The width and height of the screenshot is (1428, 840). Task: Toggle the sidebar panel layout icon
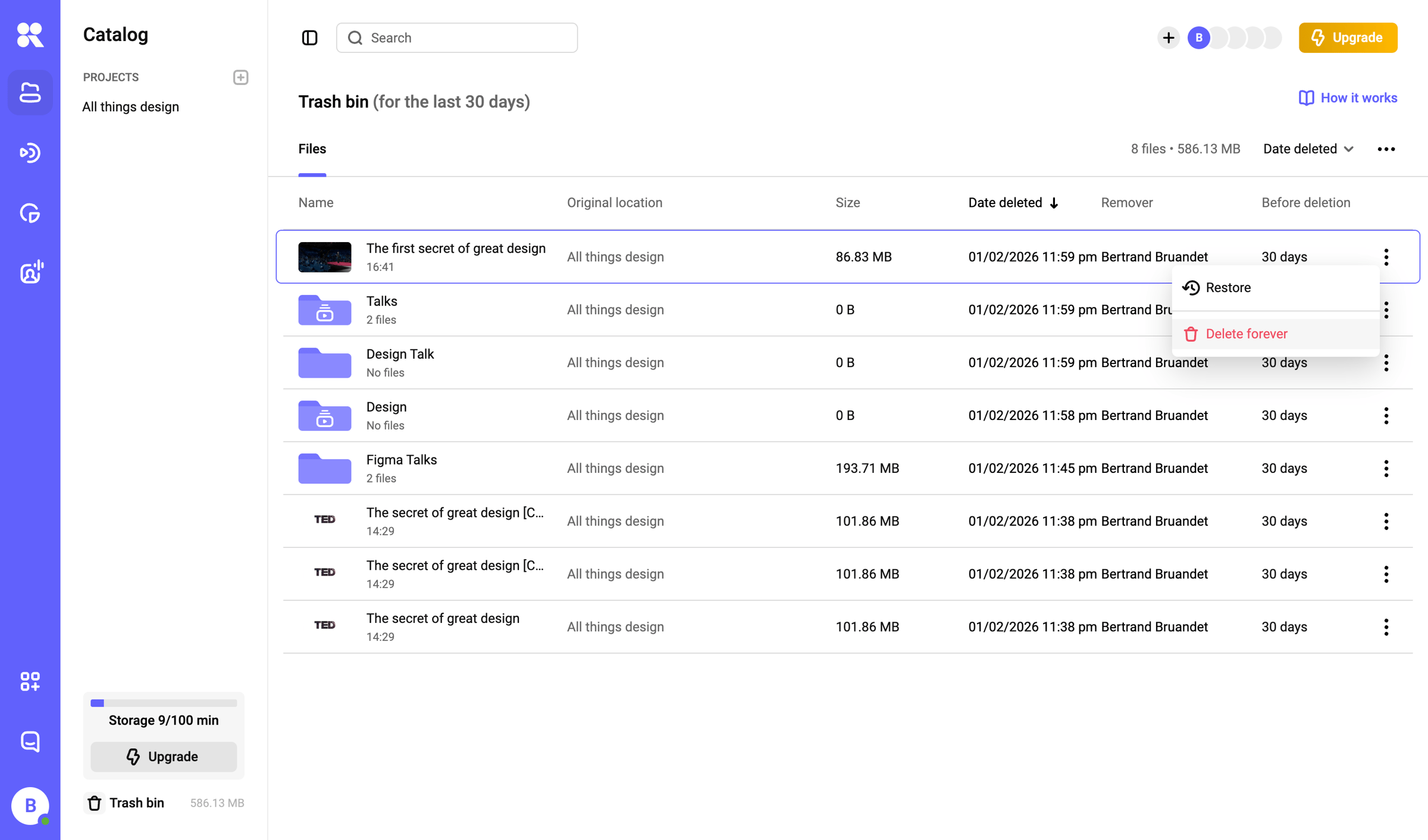[309, 38]
